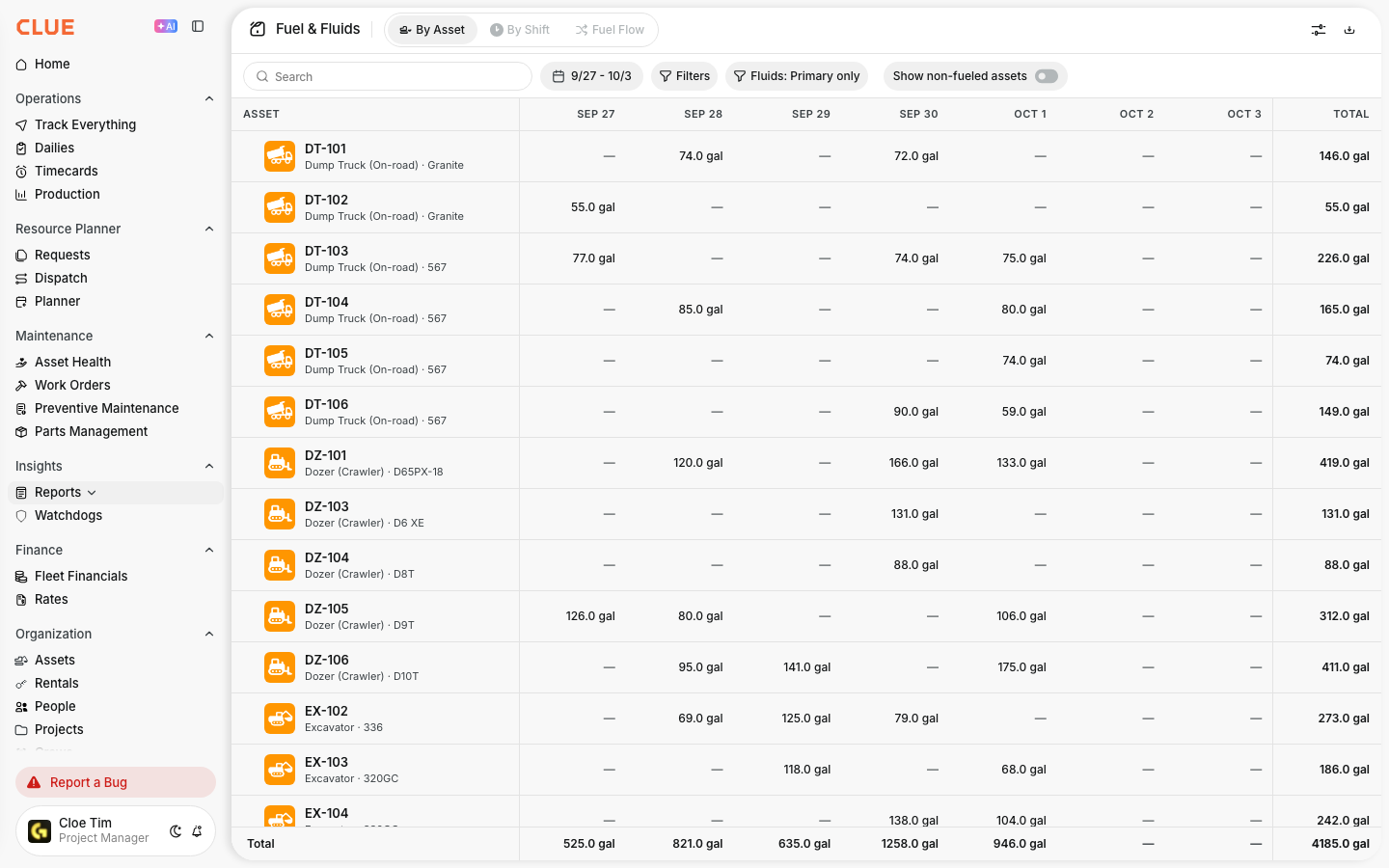Click the DZ-103 dozer icon

pyautogui.click(x=280, y=514)
